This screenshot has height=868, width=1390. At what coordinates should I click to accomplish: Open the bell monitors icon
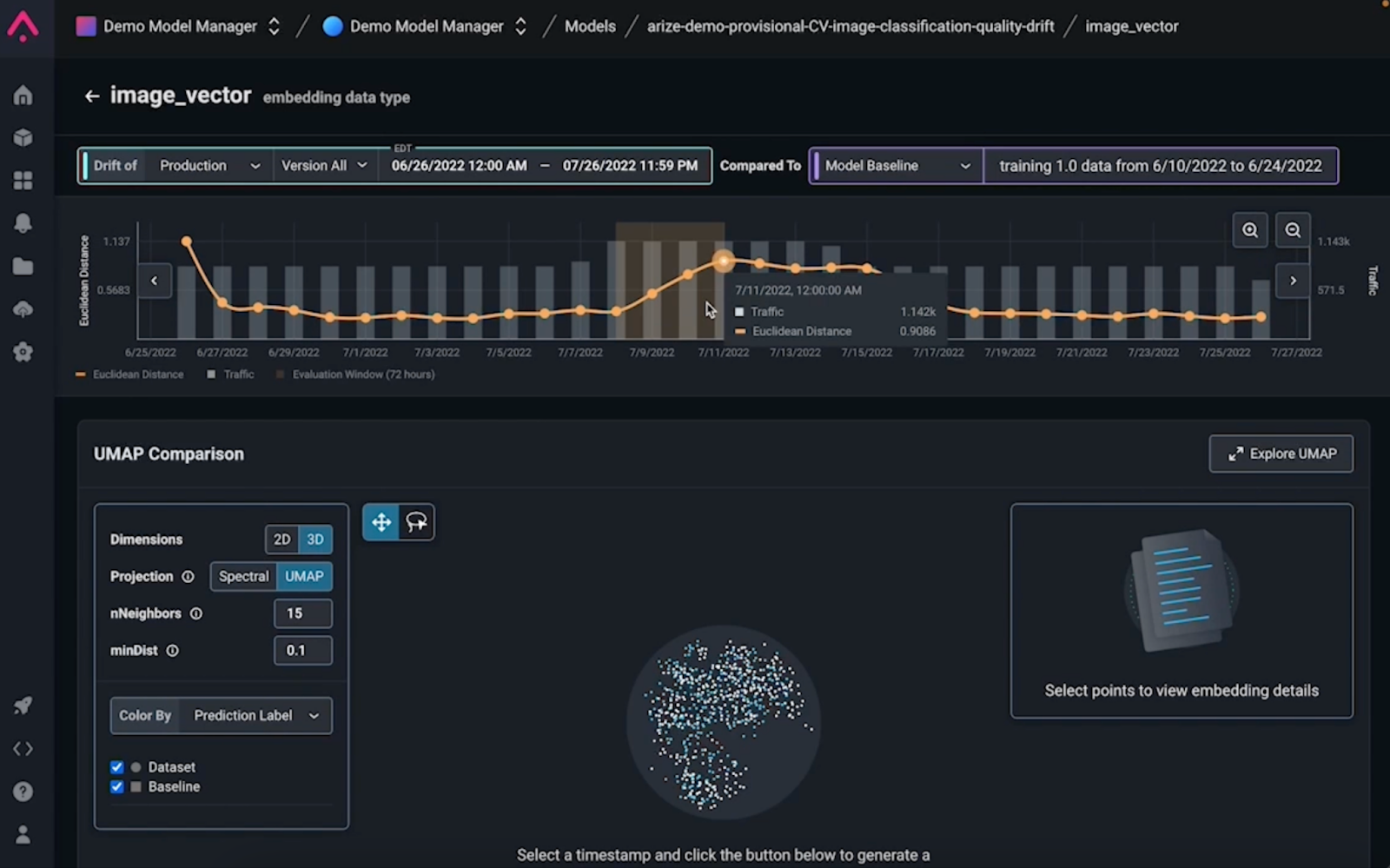(23, 223)
